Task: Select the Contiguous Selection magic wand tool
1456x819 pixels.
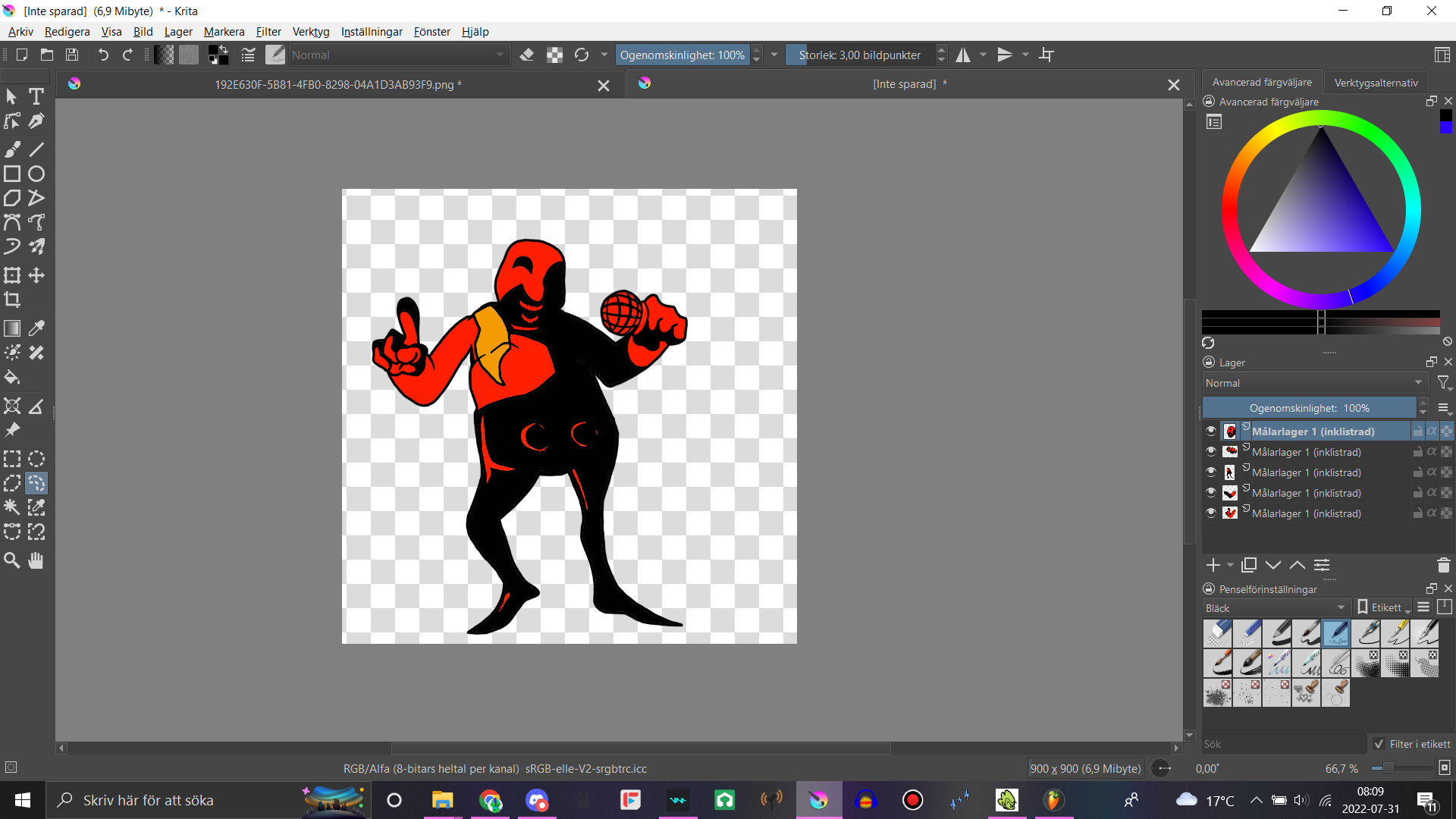Action: point(12,507)
